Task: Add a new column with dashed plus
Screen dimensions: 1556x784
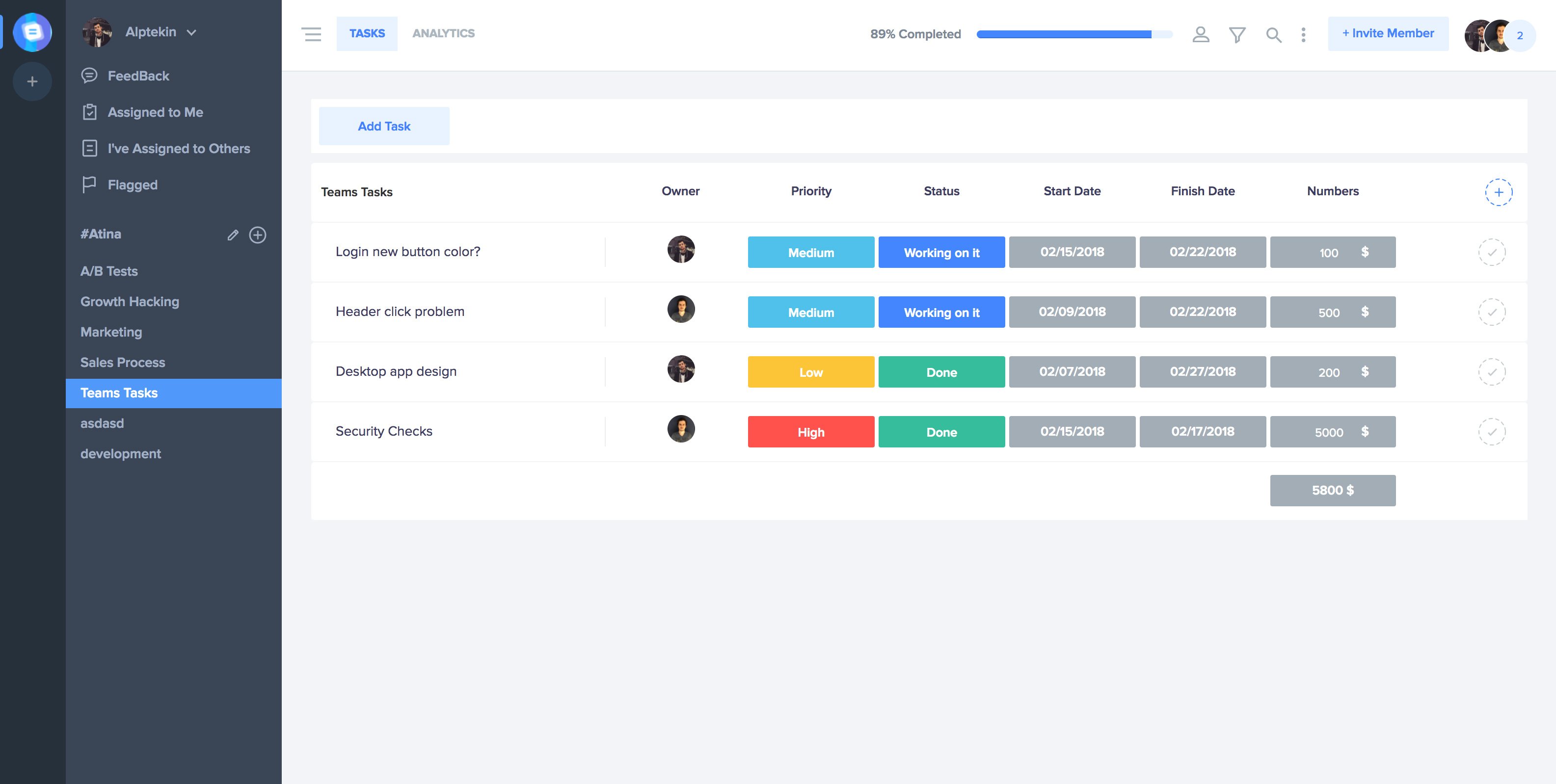Action: coord(1499,192)
